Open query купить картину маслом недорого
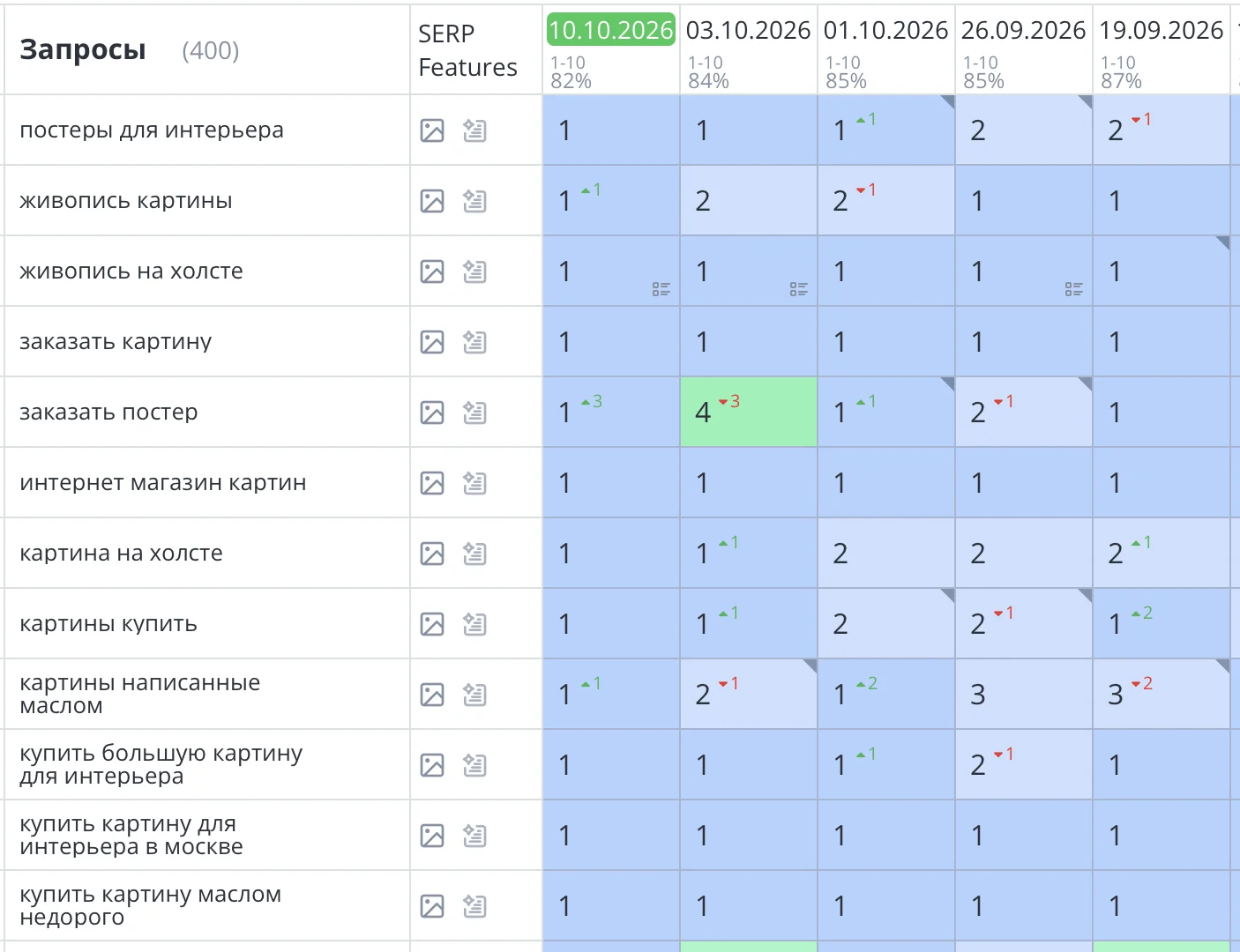This screenshot has width=1240, height=952. click(x=150, y=906)
